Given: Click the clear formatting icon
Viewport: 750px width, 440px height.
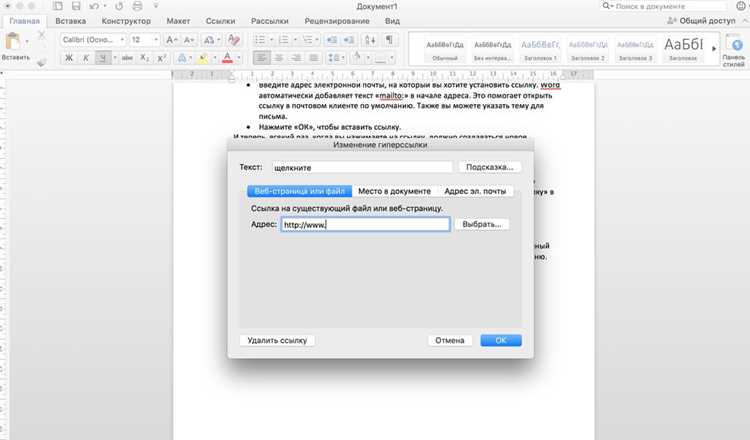Looking at the screenshot, I should point(233,40).
